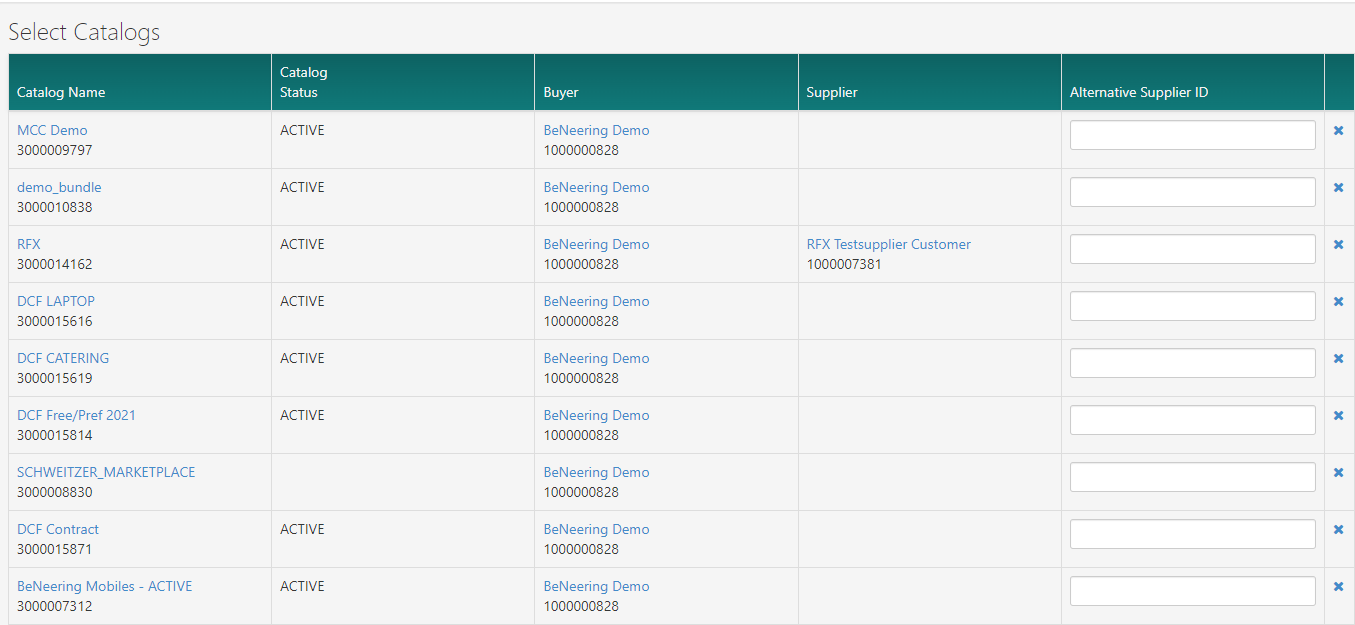Delete the DCF Free/Pref 2021 row
Screen dimensions: 1355x625
pos(1338,416)
